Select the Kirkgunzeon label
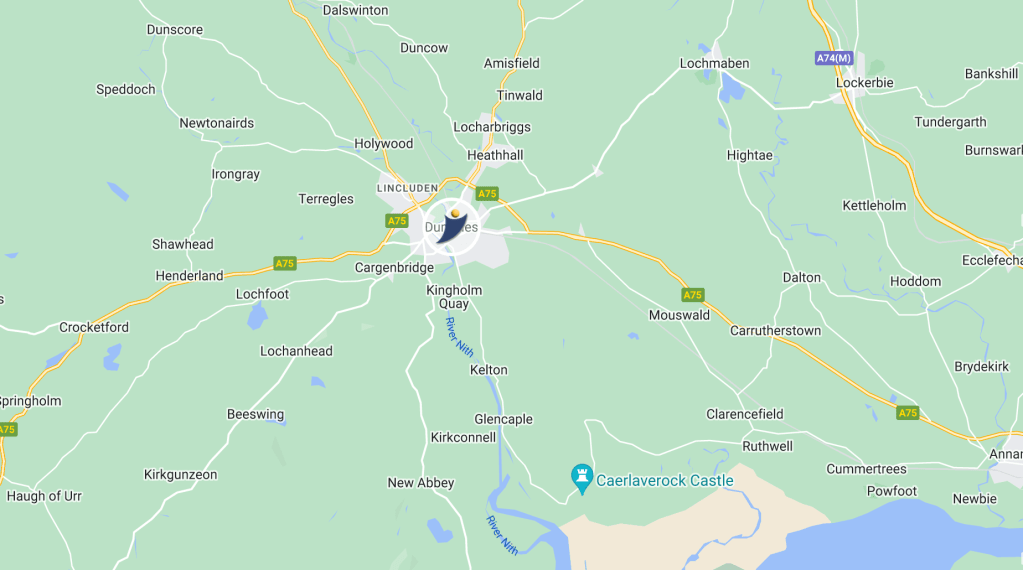Image resolution: width=1023 pixels, height=570 pixels. (x=181, y=475)
